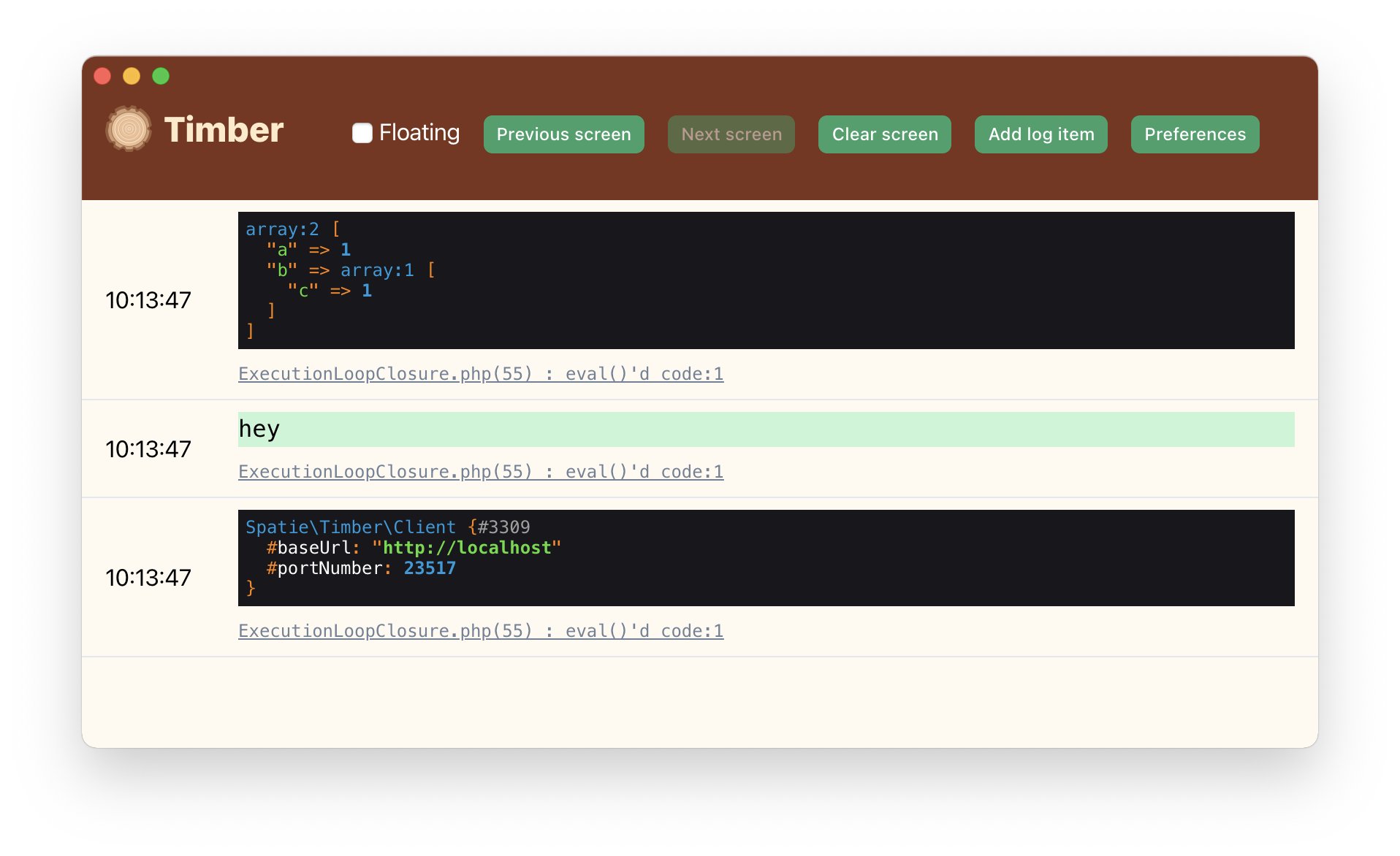The width and height of the screenshot is (1400, 856).
Task: Click the portNumber value 23517
Action: pos(430,568)
